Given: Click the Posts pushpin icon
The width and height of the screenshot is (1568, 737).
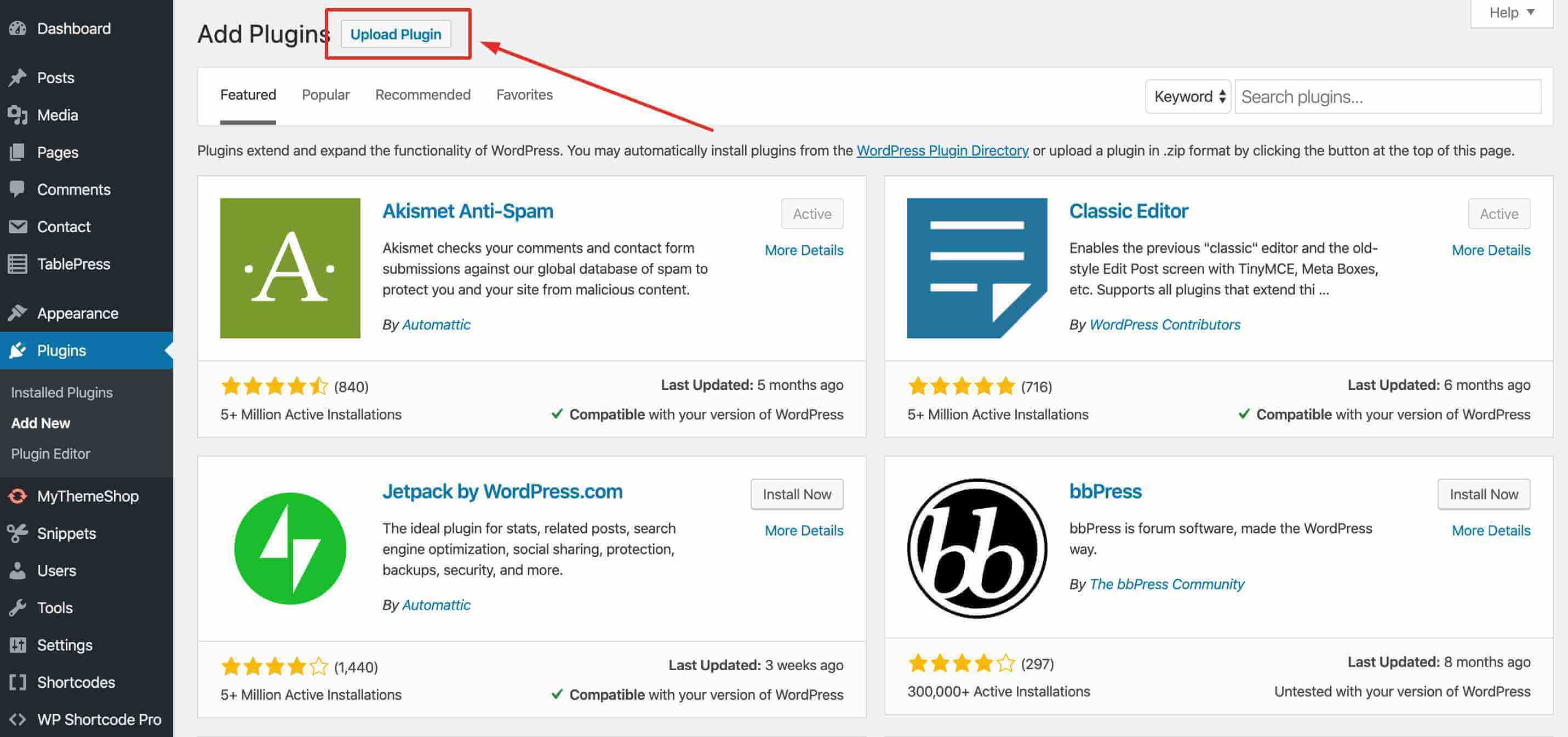Looking at the screenshot, I should tap(18, 78).
